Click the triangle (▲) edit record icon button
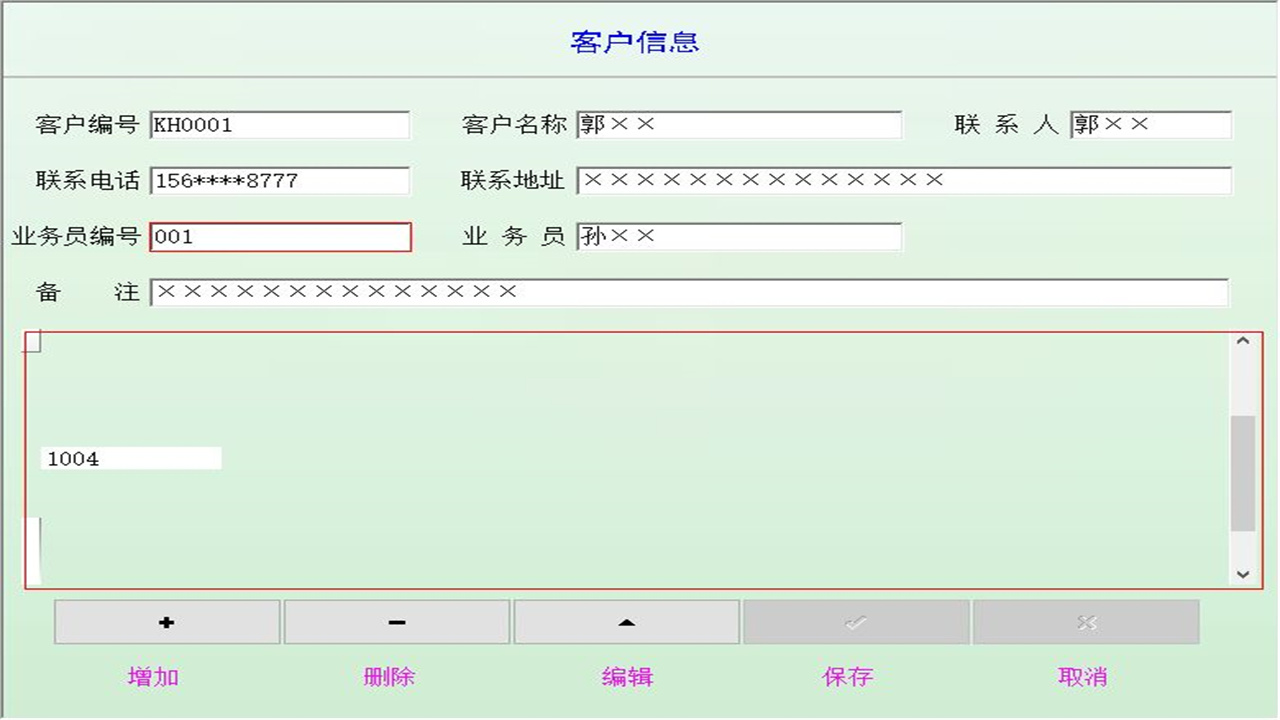This screenshot has width=1280, height=720. 626,621
